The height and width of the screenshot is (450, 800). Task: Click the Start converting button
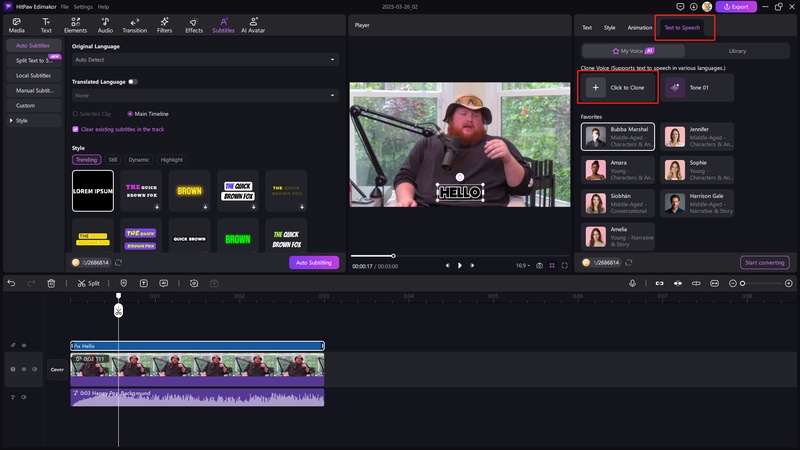click(764, 262)
